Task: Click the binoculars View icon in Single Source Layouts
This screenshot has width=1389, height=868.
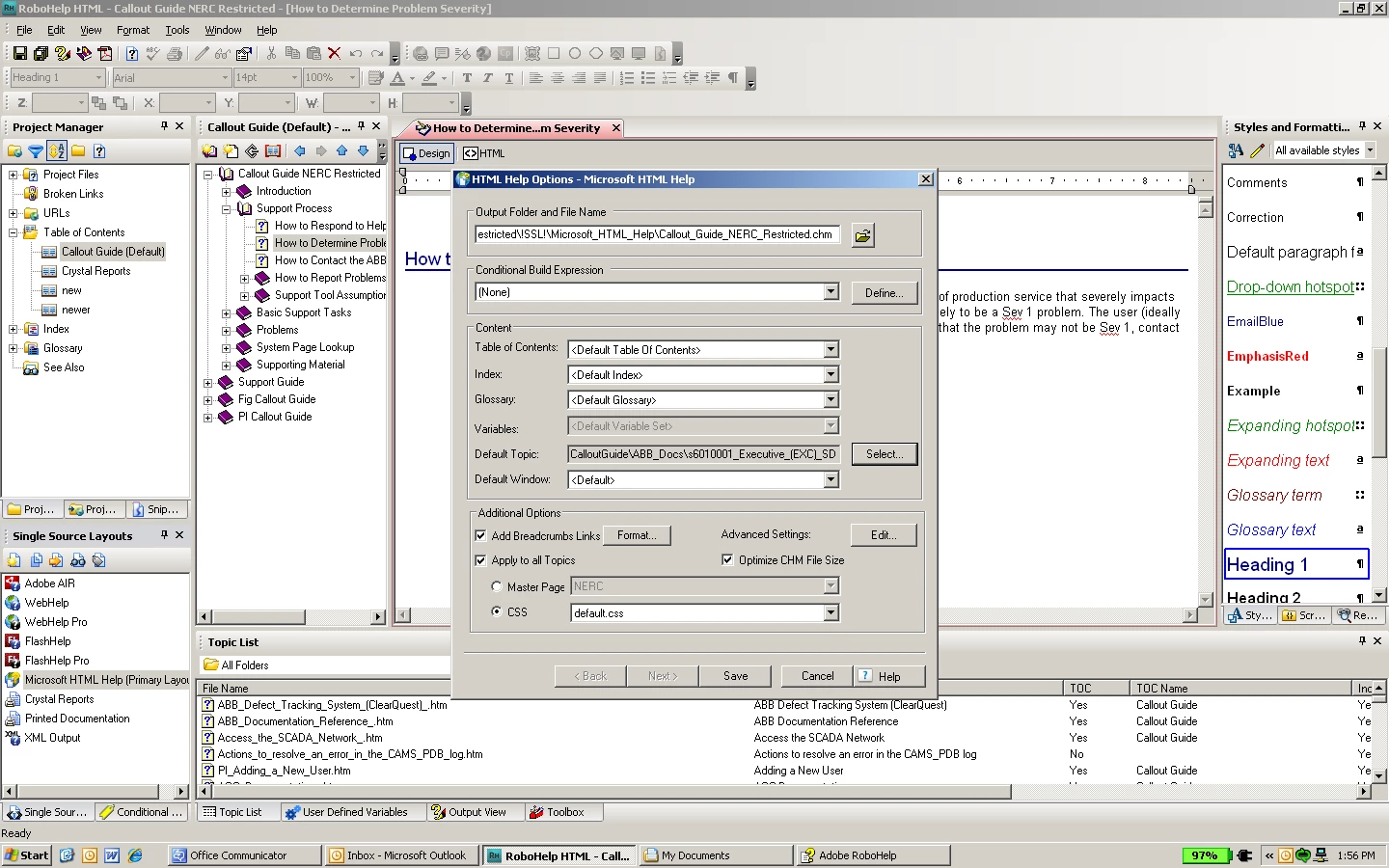Action: (78, 560)
